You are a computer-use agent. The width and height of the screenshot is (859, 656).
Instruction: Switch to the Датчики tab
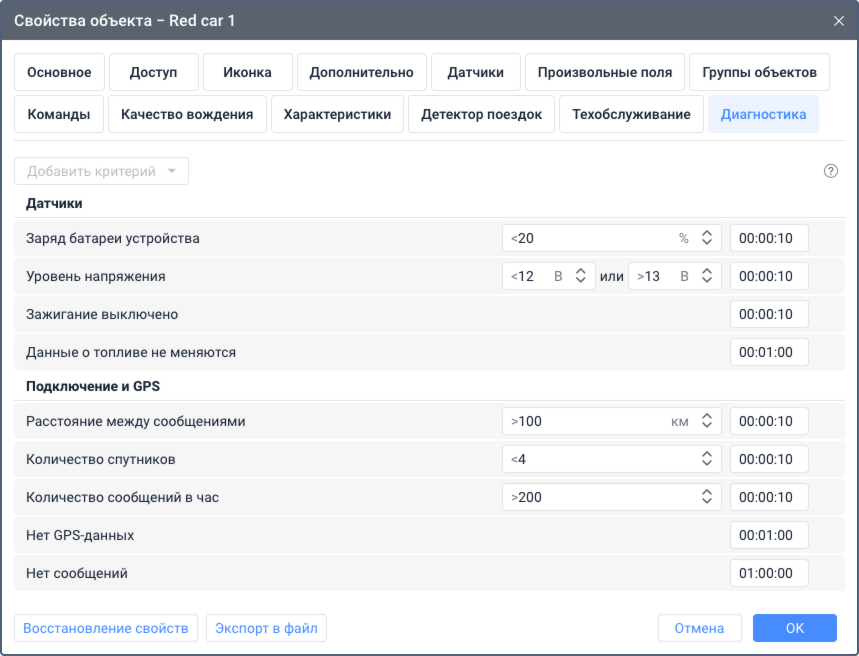point(476,72)
